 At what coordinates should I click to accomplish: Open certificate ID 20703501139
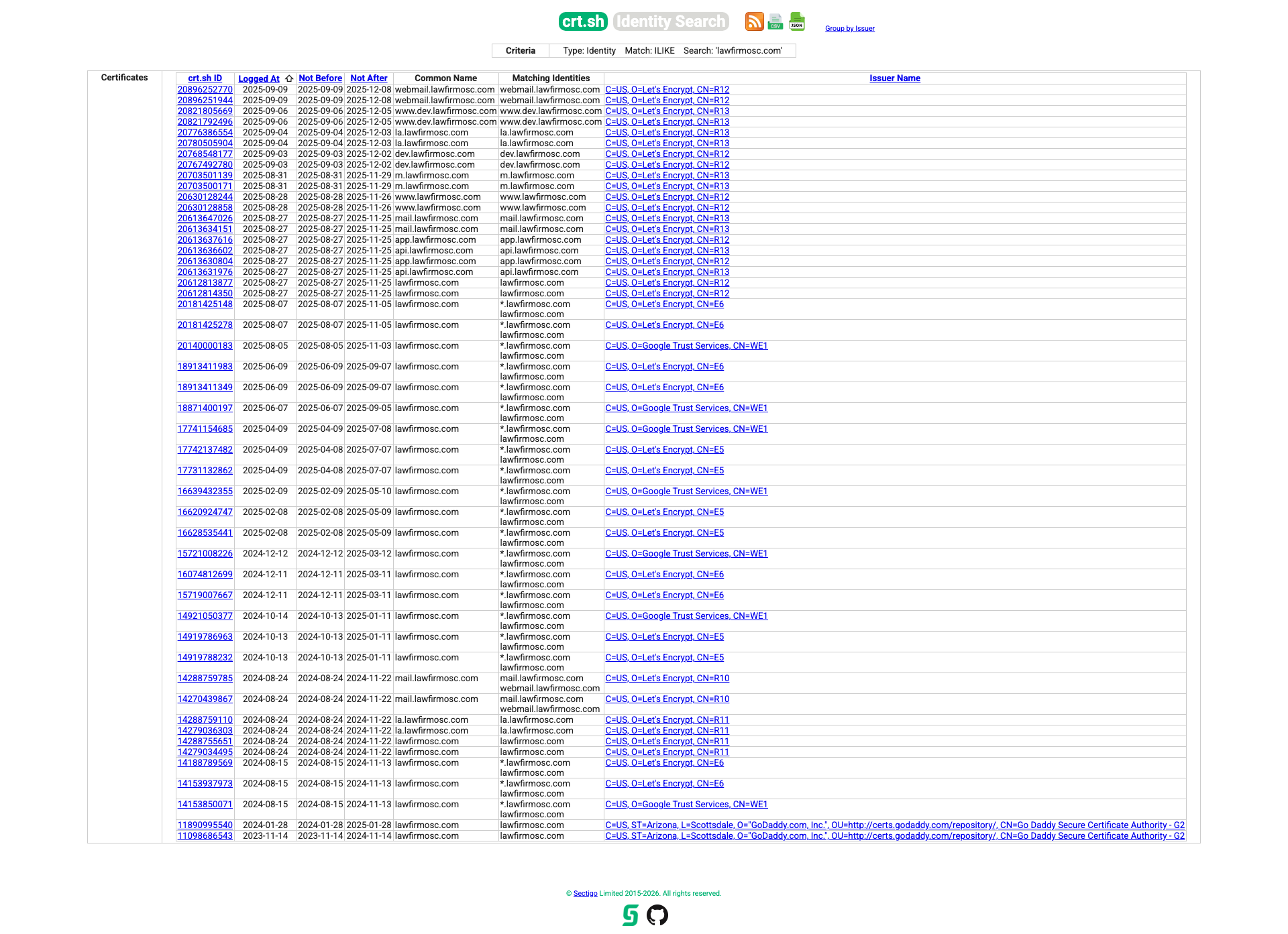click(205, 175)
